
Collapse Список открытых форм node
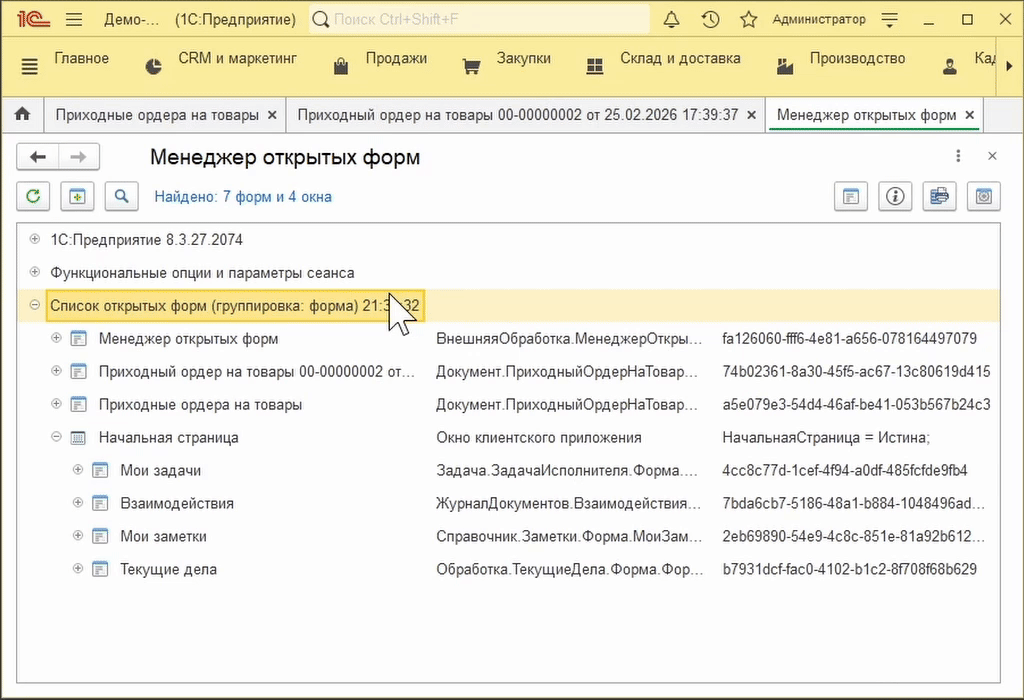point(35,304)
